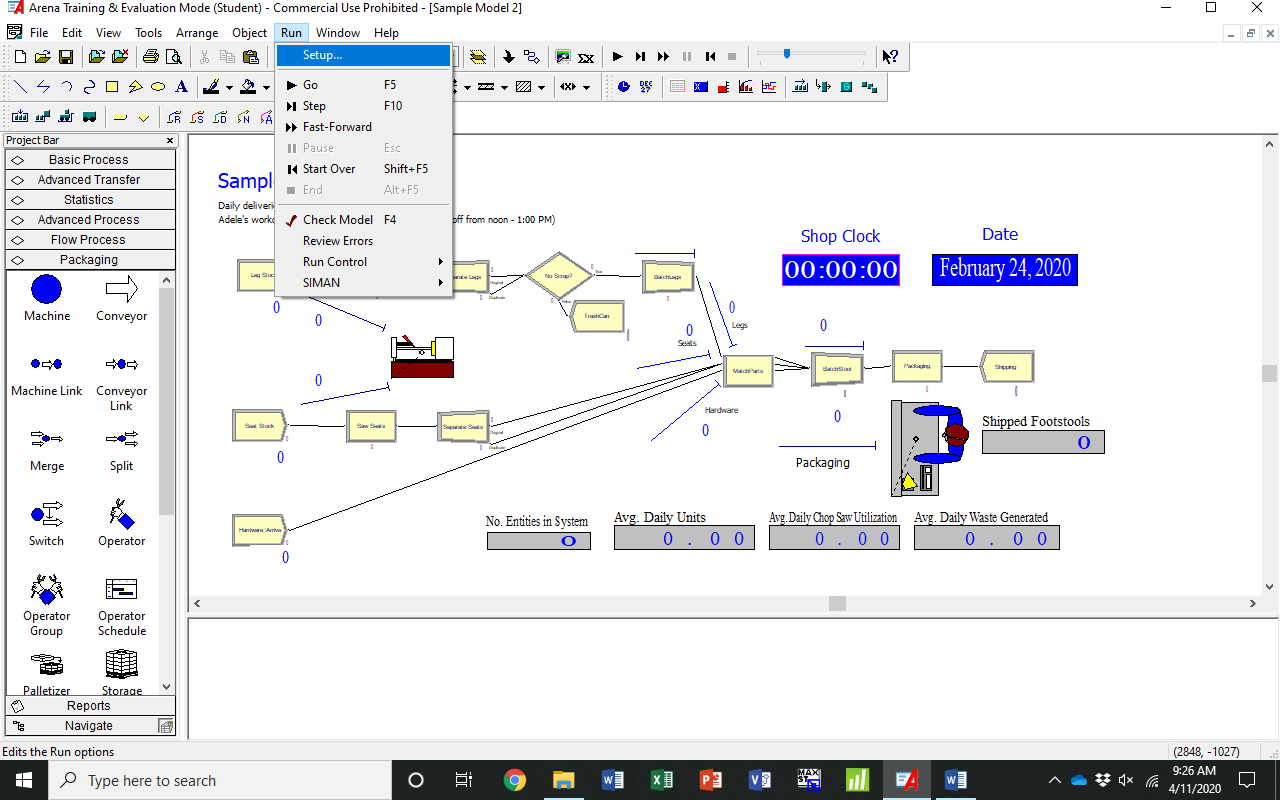The height and width of the screenshot is (800, 1280).
Task: Choose Review Errors from Run menu
Action: (365, 240)
